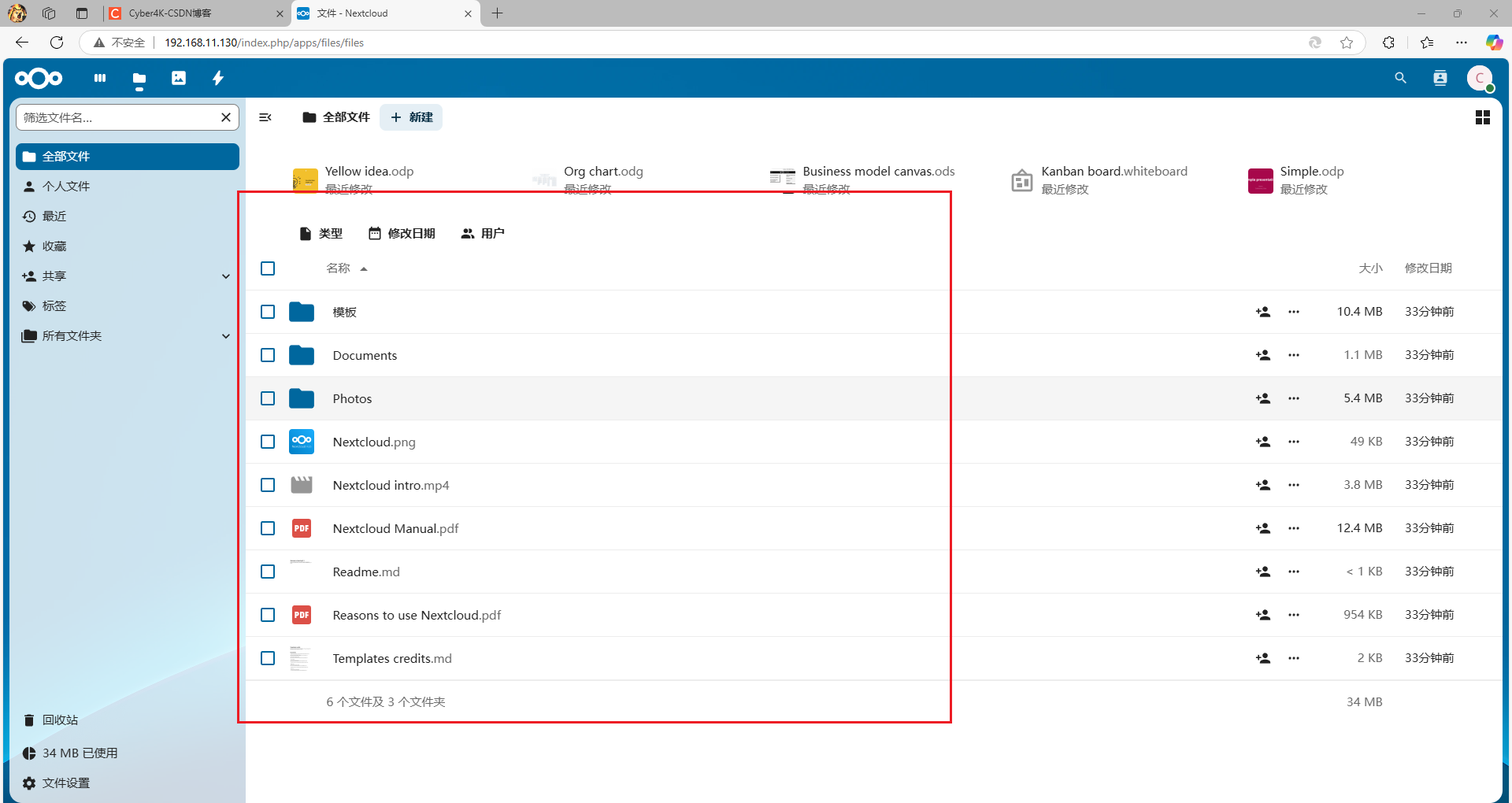Check the Nextcloud intro.mp4 checkbox
This screenshot has width=1512, height=803.
268,485
